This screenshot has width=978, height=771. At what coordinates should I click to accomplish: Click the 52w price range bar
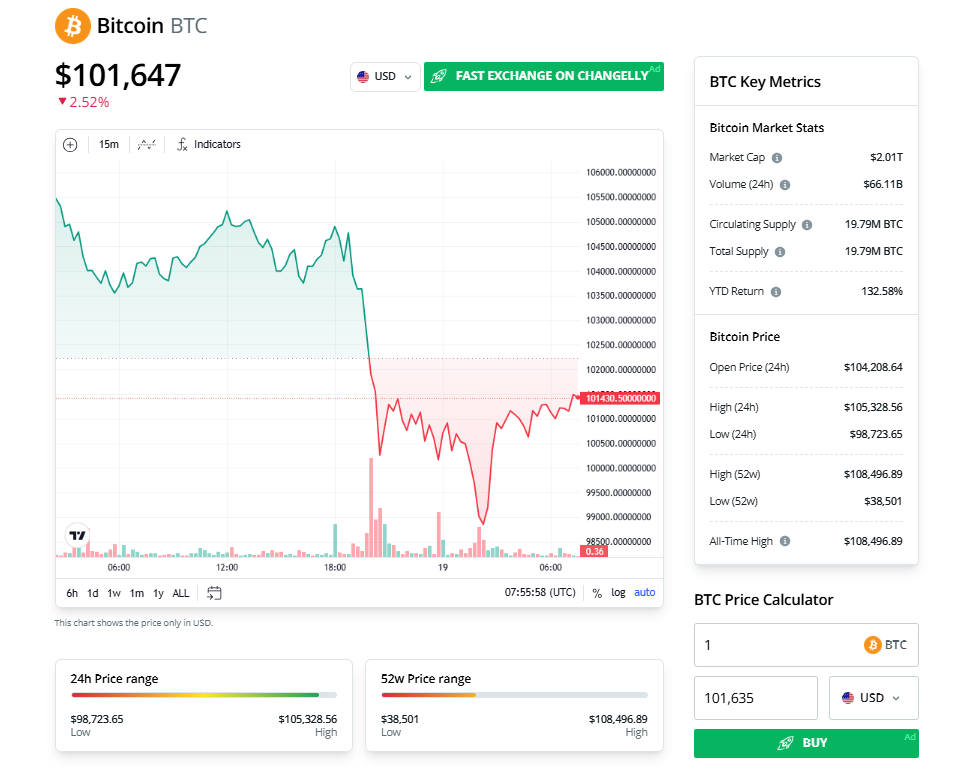pos(515,695)
